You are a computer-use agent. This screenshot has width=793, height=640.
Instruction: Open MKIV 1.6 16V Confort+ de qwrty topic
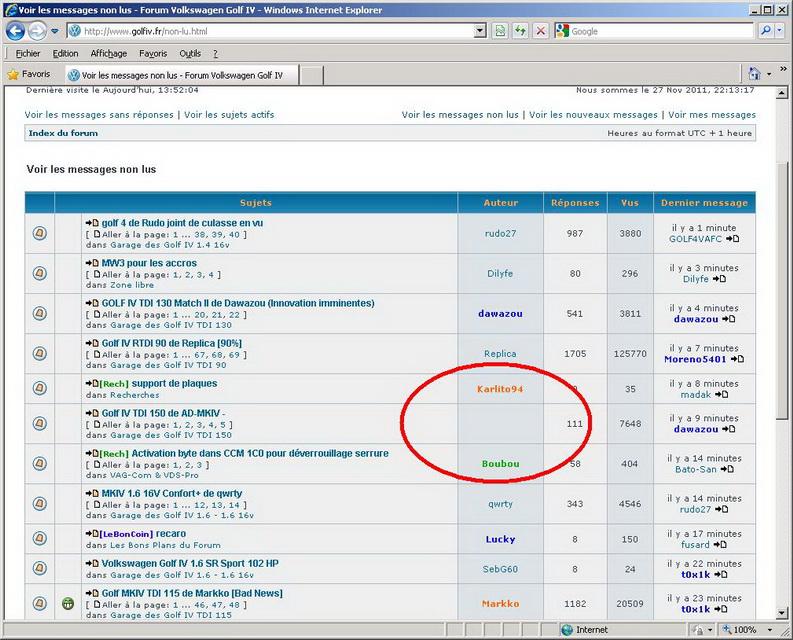click(172, 493)
